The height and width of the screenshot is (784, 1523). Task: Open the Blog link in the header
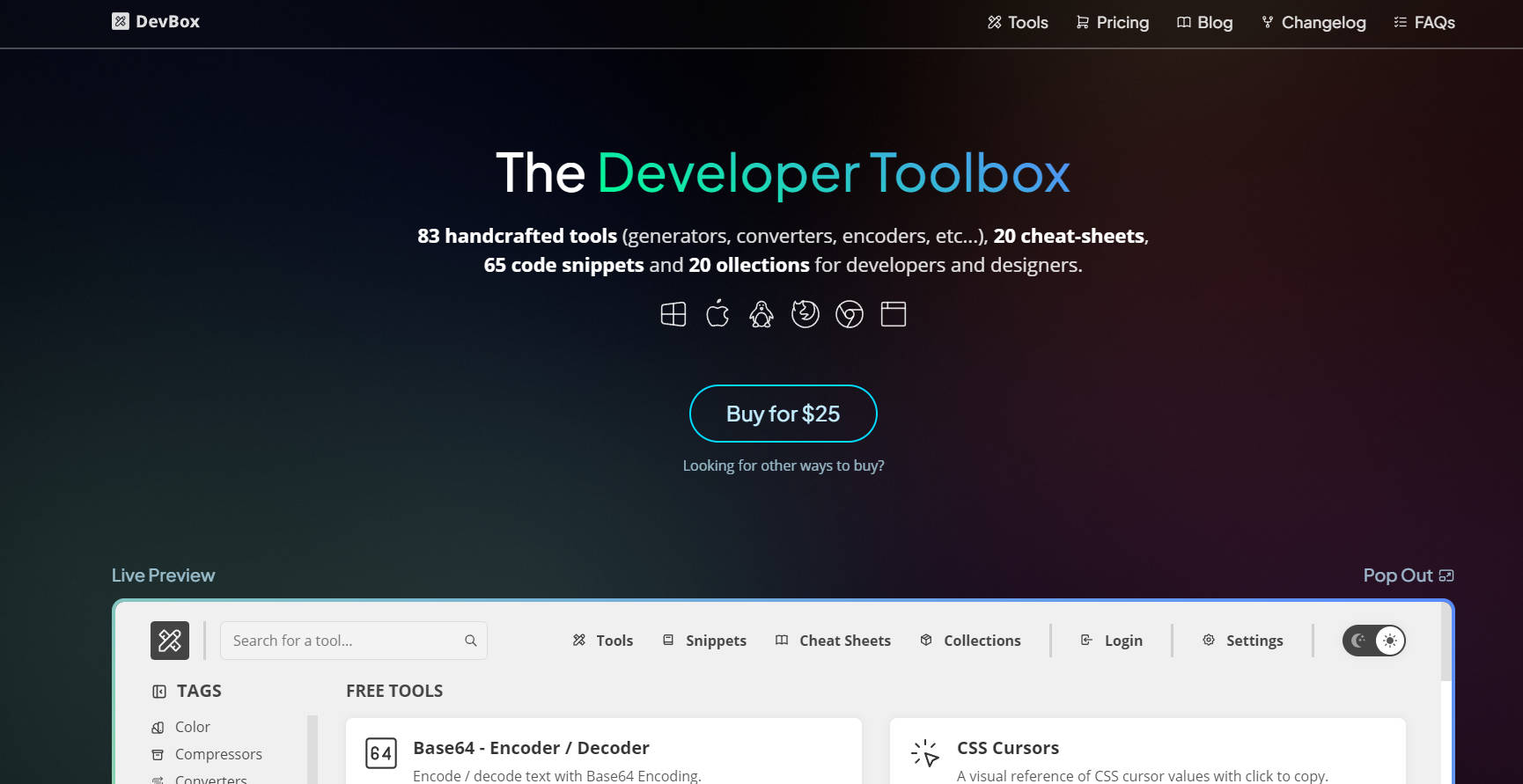[1204, 22]
